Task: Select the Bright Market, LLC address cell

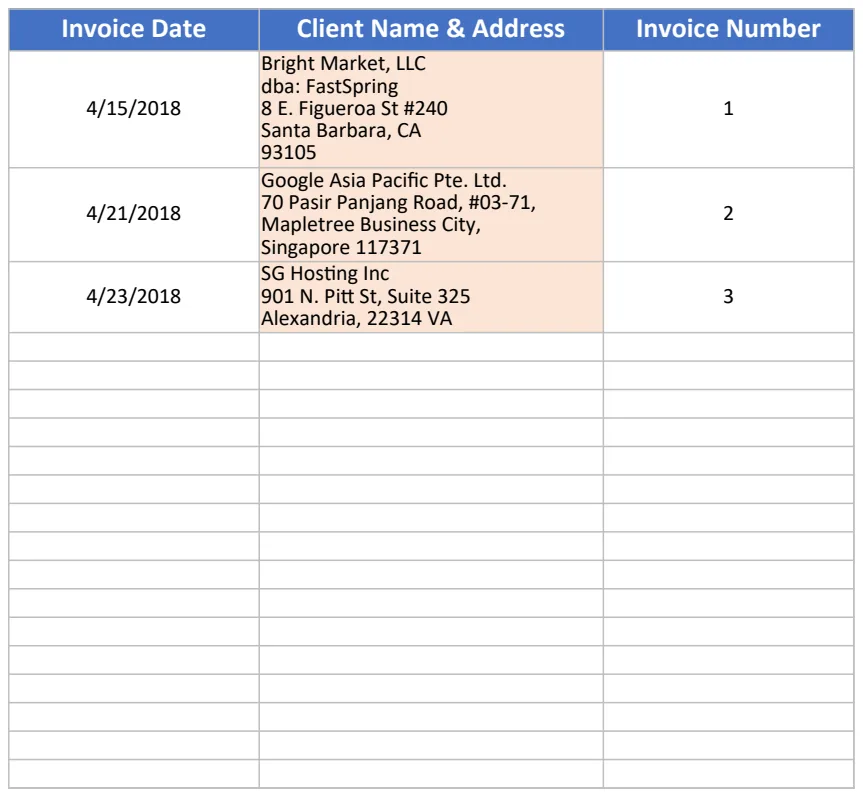Action: point(431,109)
